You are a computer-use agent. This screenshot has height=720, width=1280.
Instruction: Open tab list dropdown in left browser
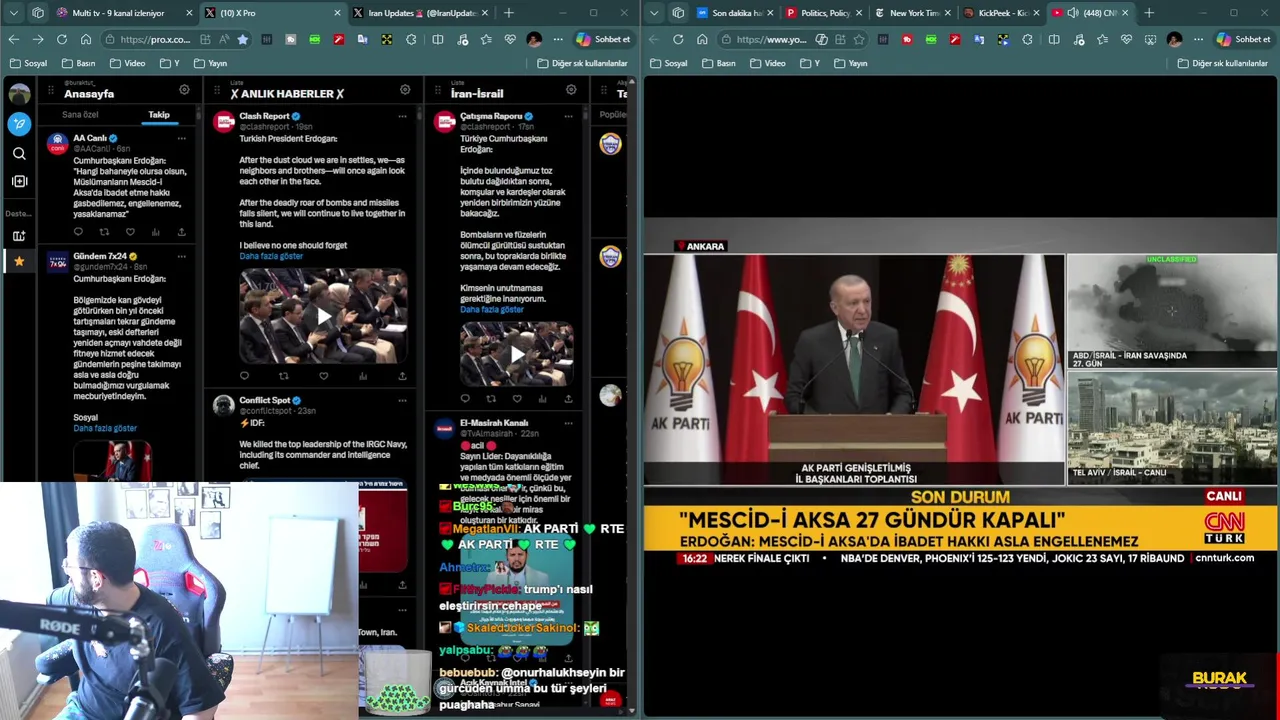click(x=14, y=13)
